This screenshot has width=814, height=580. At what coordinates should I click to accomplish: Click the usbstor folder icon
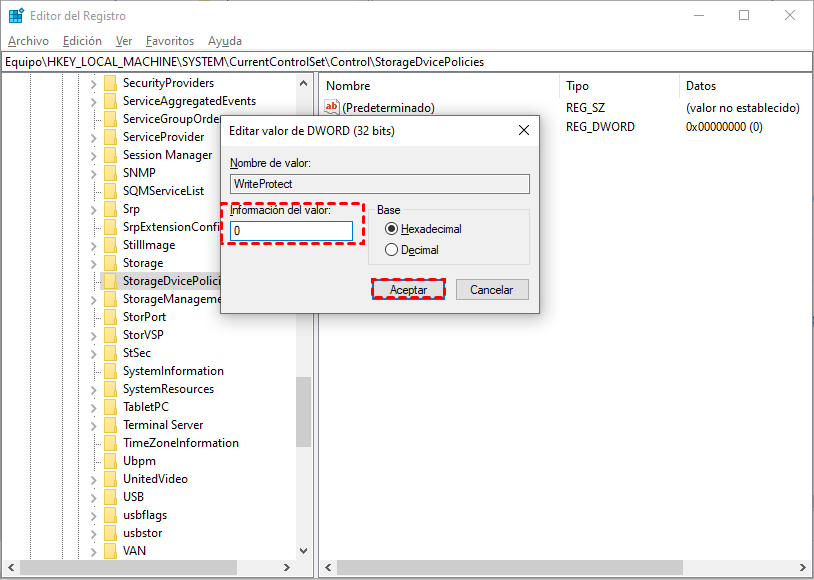pyautogui.click(x=110, y=533)
